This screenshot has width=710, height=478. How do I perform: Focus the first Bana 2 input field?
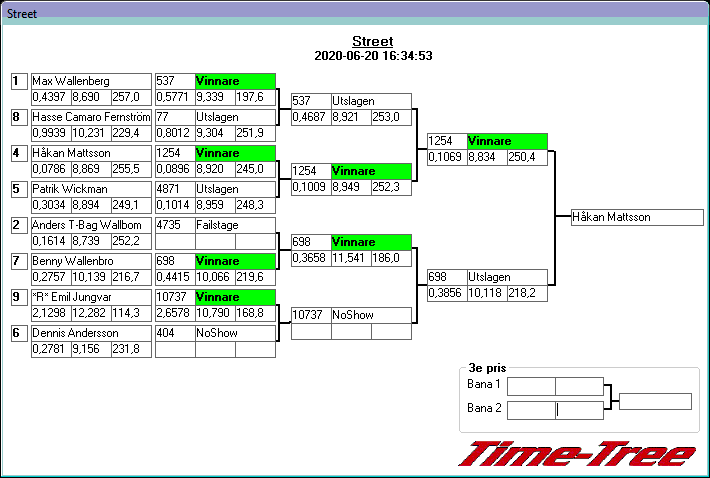click(531, 409)
